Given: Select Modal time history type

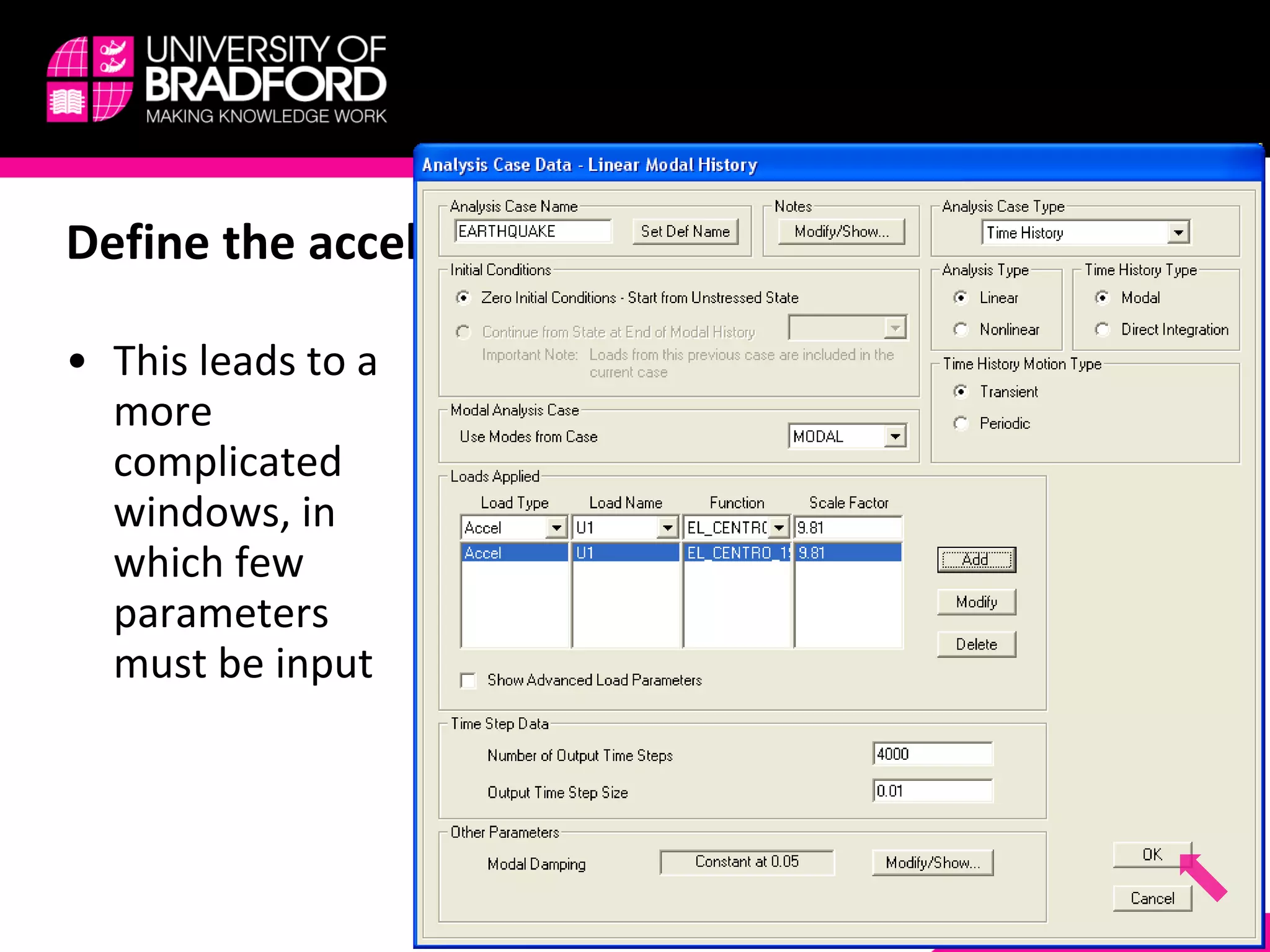Looking at the screenshot, I should click(x=1102, y=297).
